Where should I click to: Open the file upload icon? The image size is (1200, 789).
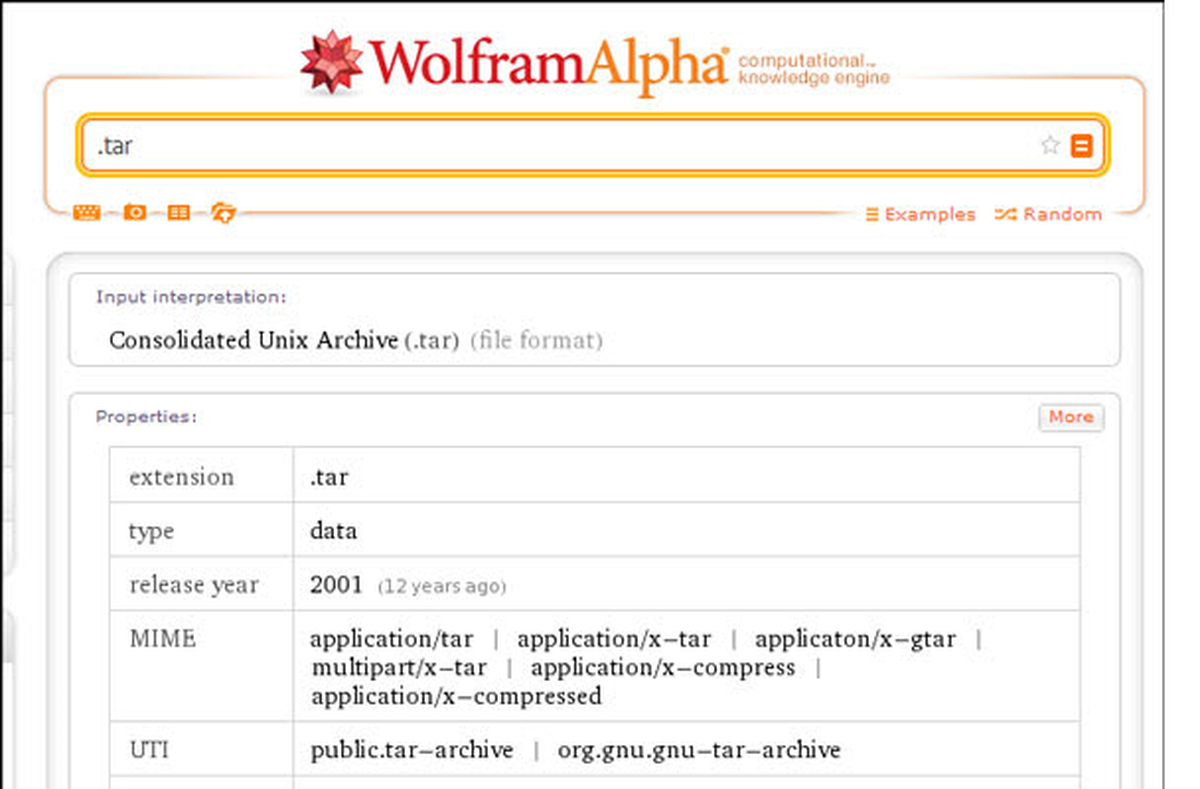pos(224,213)
